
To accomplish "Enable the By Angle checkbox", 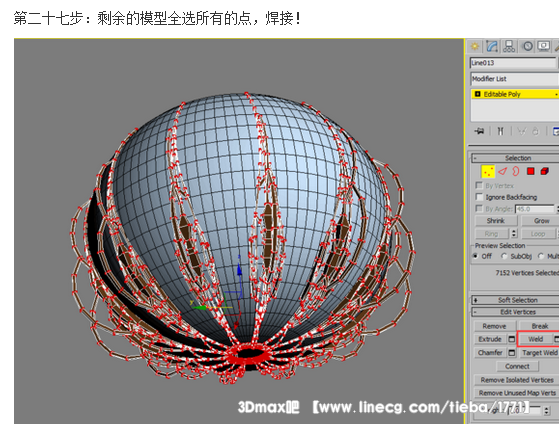I will tap(479, 208).
